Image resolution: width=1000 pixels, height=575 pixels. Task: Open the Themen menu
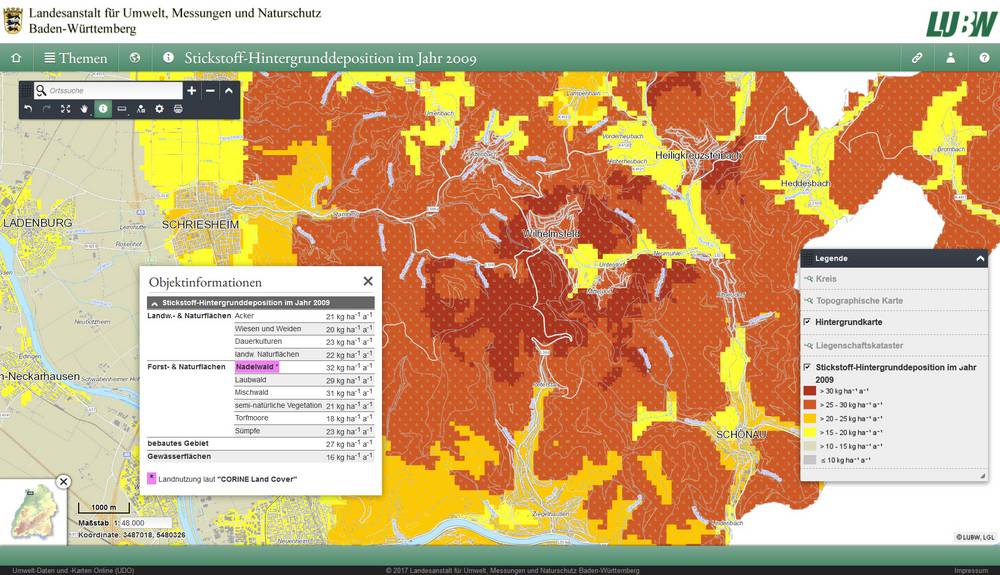(x=75, y=58)
